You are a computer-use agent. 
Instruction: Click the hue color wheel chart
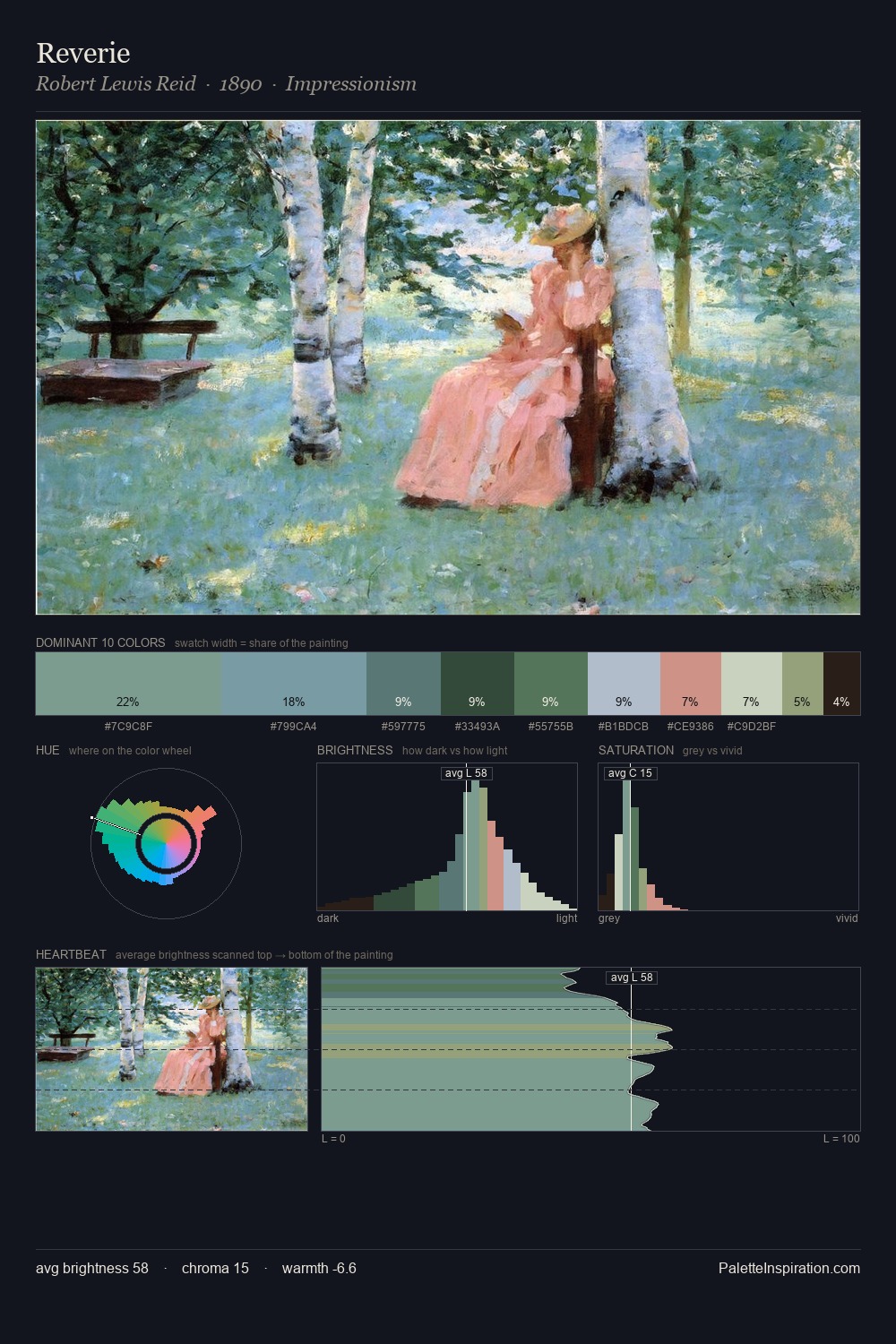[166, 842]
